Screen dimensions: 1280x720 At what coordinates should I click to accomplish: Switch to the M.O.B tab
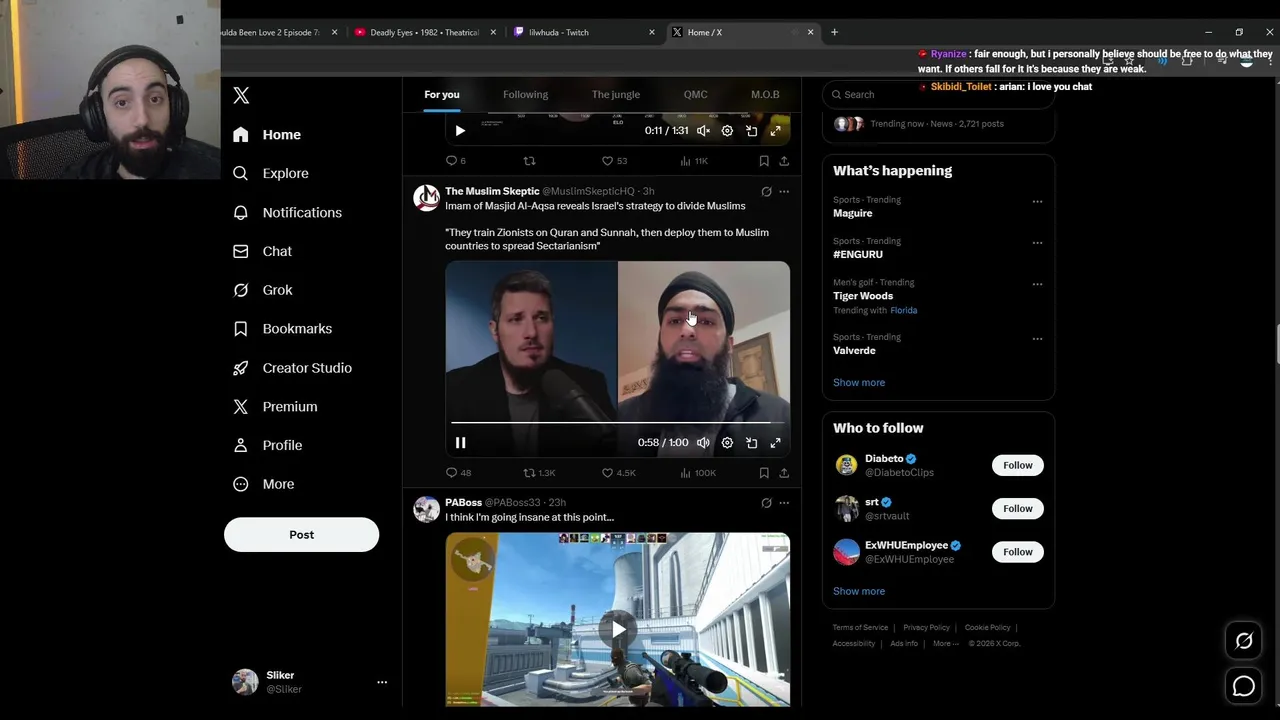tap(765, 94)
